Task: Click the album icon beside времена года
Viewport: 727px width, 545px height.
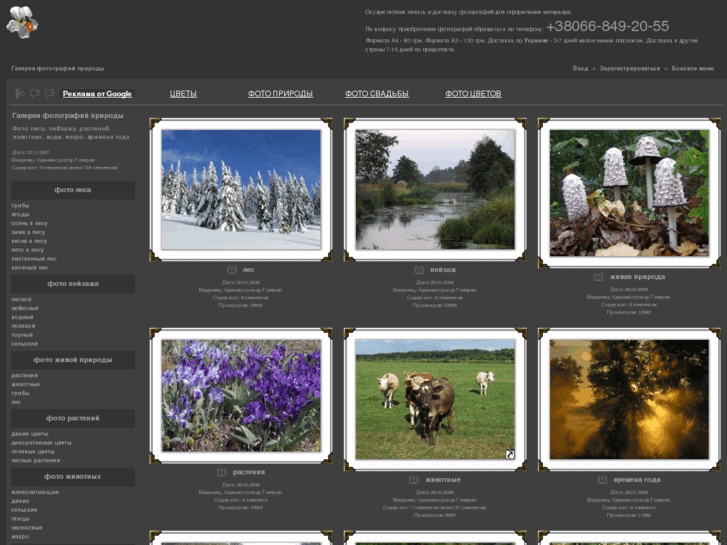Action: click(x=602, y=480)
